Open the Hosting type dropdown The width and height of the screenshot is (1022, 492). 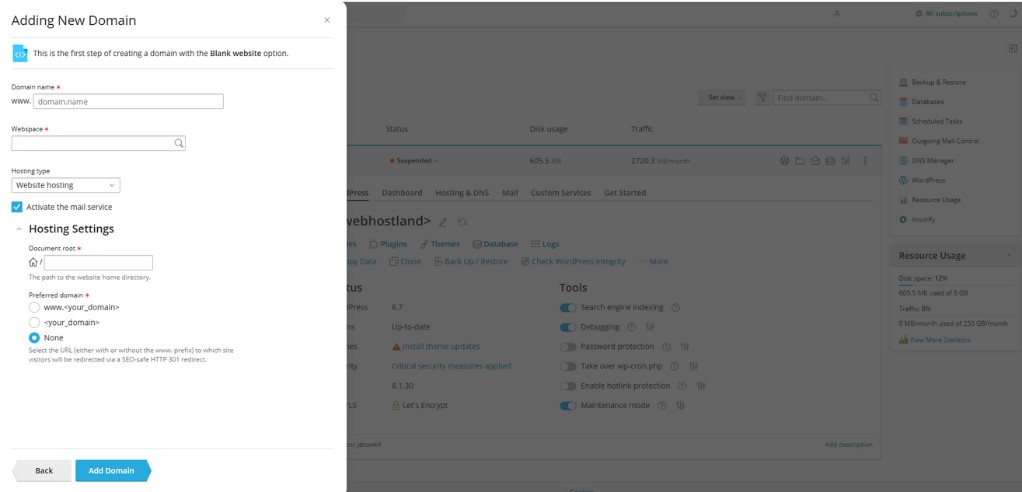point(66,185)
